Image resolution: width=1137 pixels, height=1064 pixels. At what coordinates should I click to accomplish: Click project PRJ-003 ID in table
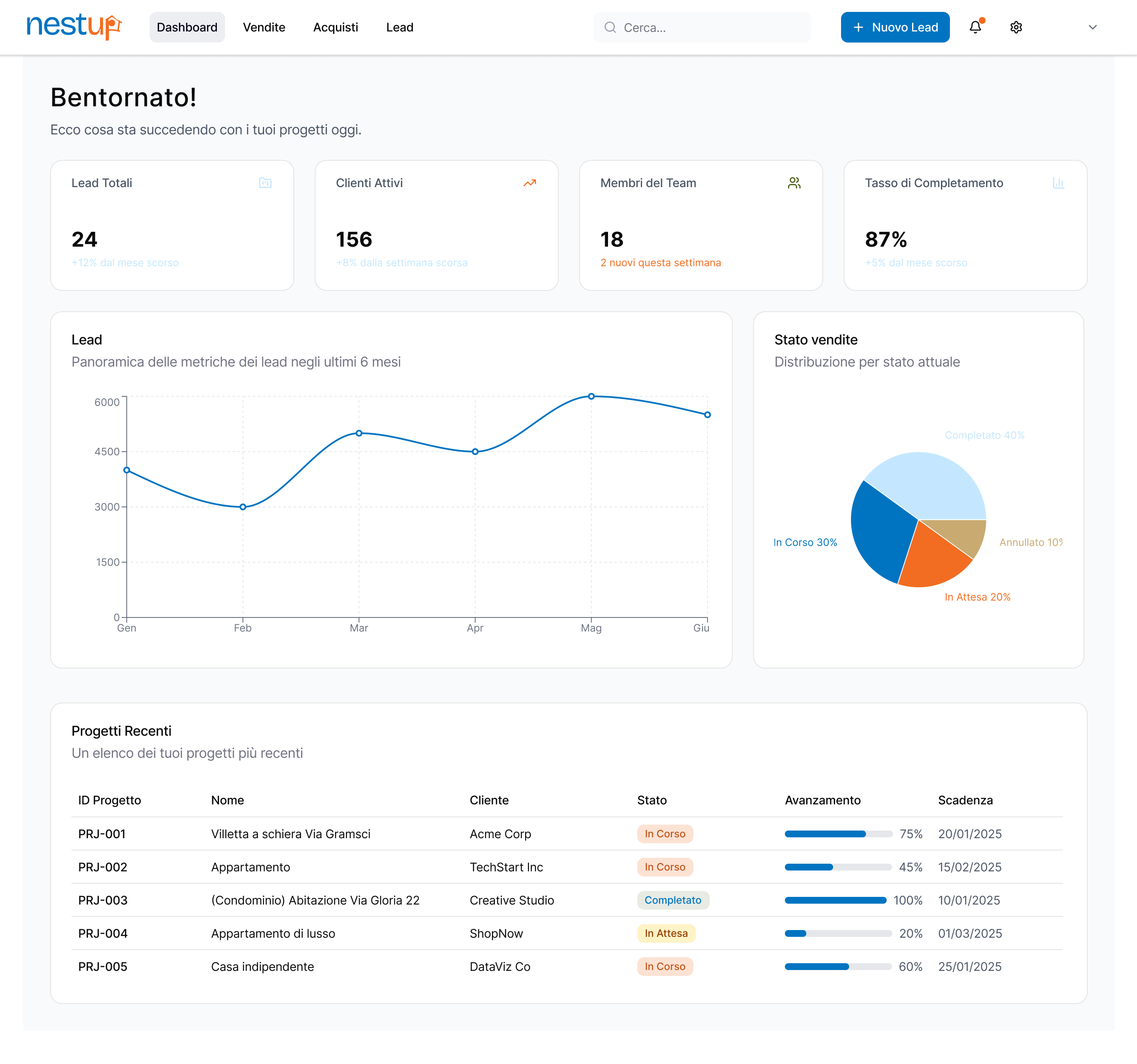[103, 900]
